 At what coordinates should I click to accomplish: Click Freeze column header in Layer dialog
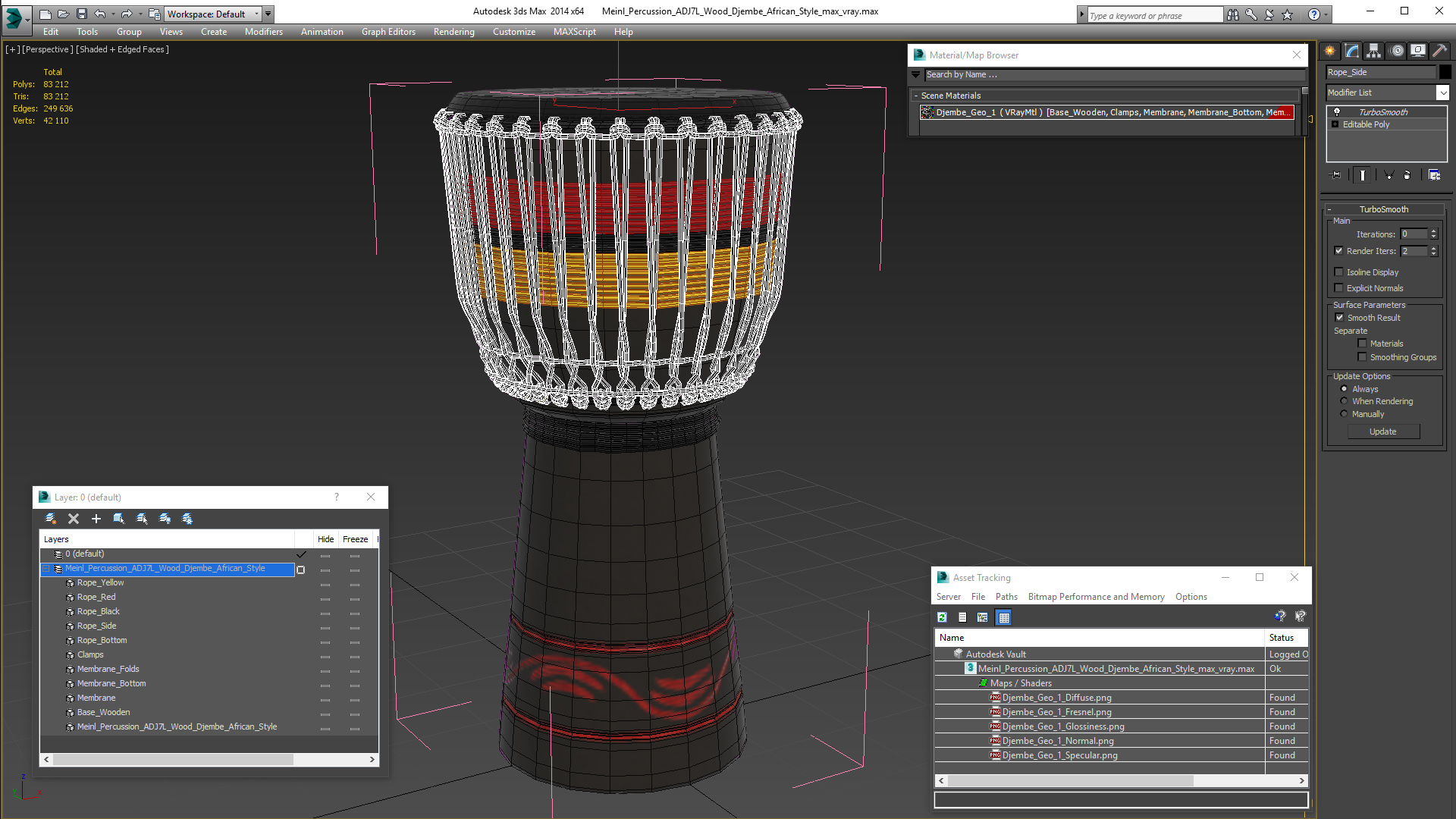pos(355,539)
